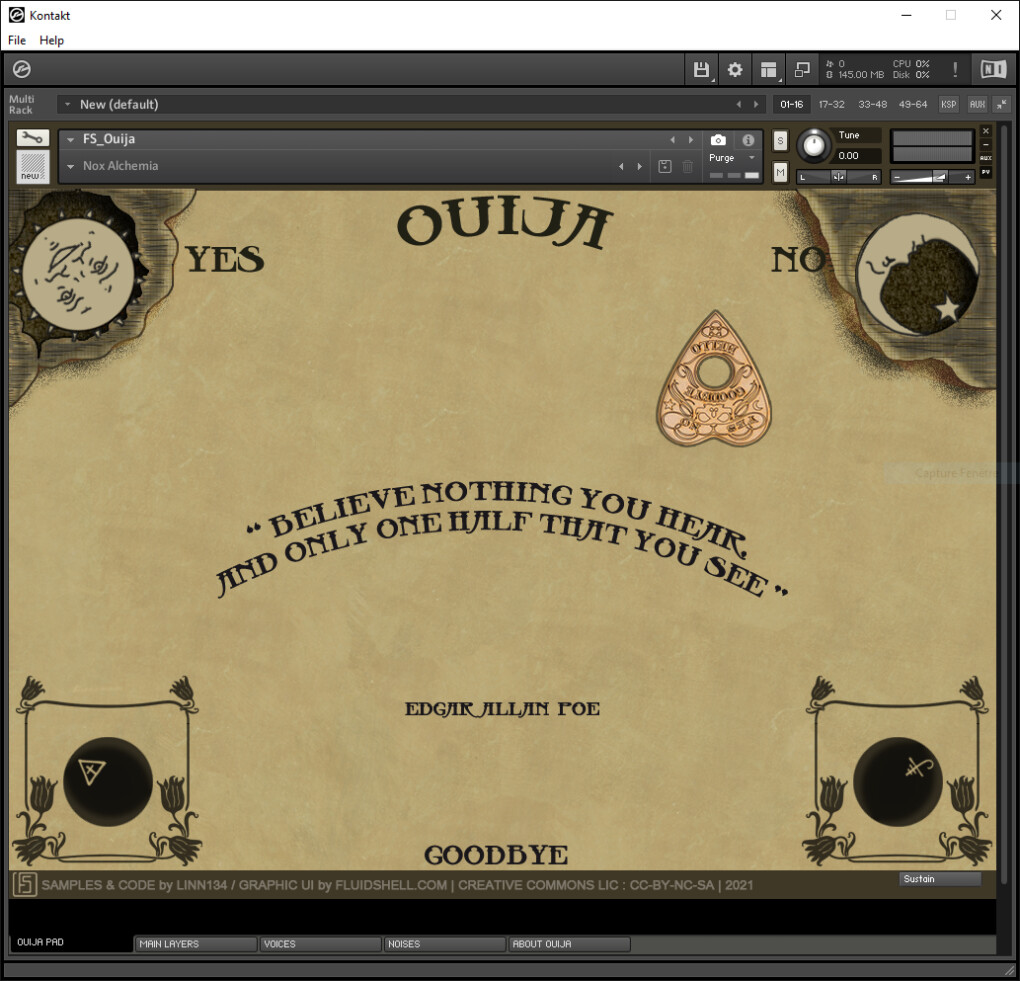Click the Fluidshell logo in the footer bar

pyautogui.click(x=25, y=885)
